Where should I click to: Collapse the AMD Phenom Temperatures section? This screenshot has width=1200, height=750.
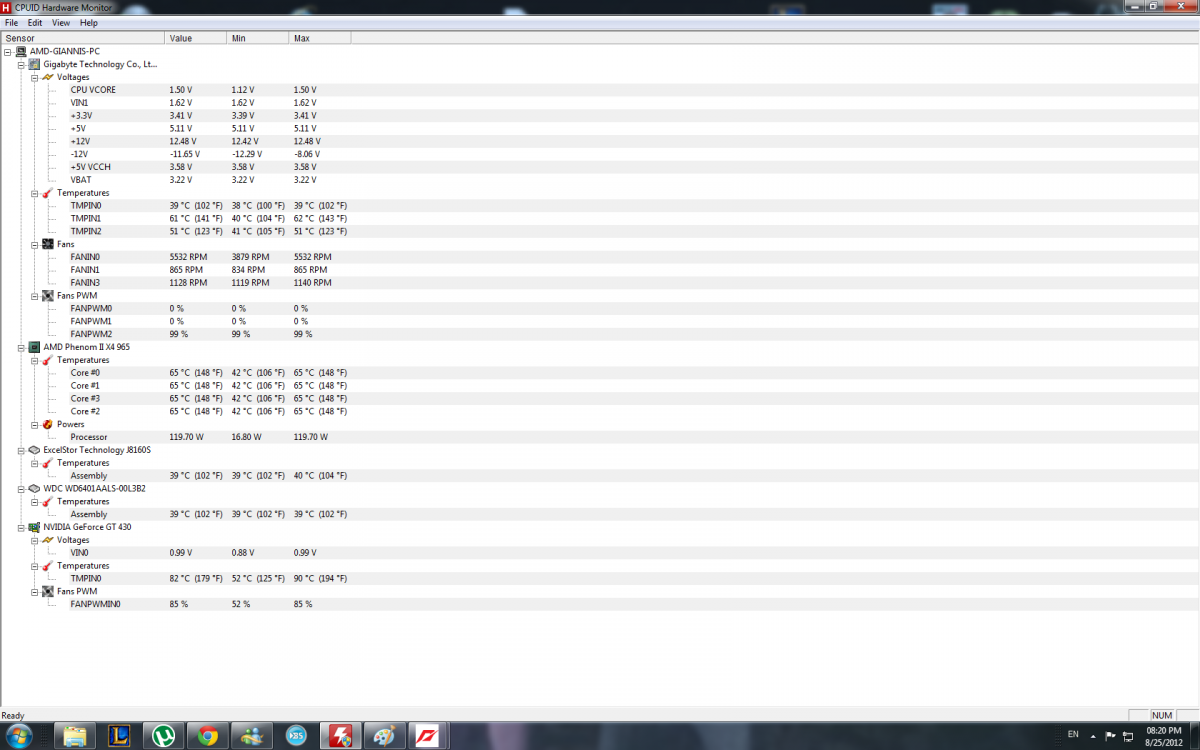coord(34,360)
